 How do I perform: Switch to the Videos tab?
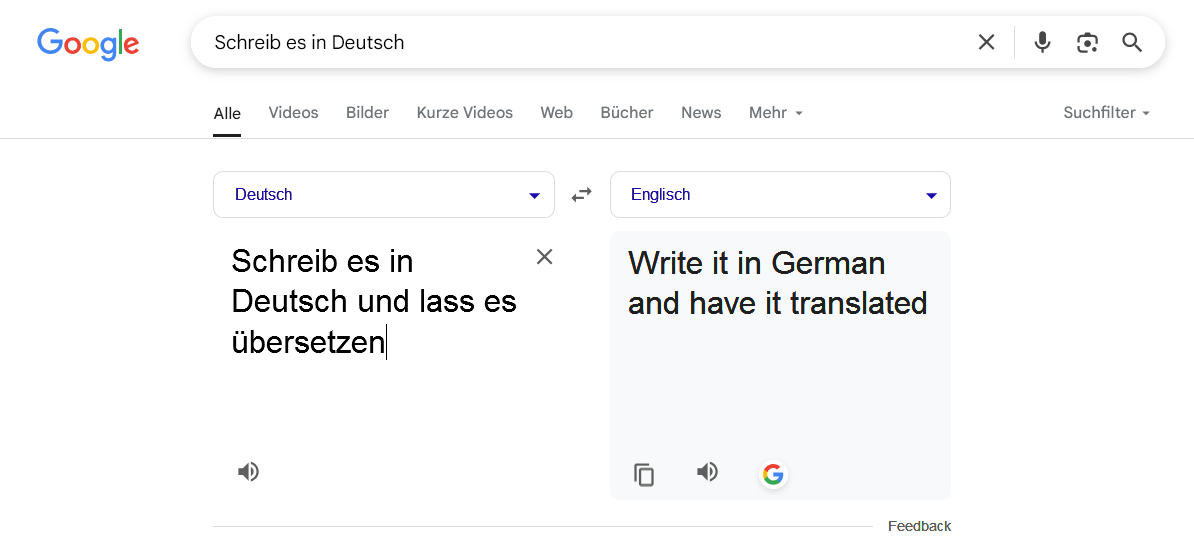[293, 113]
